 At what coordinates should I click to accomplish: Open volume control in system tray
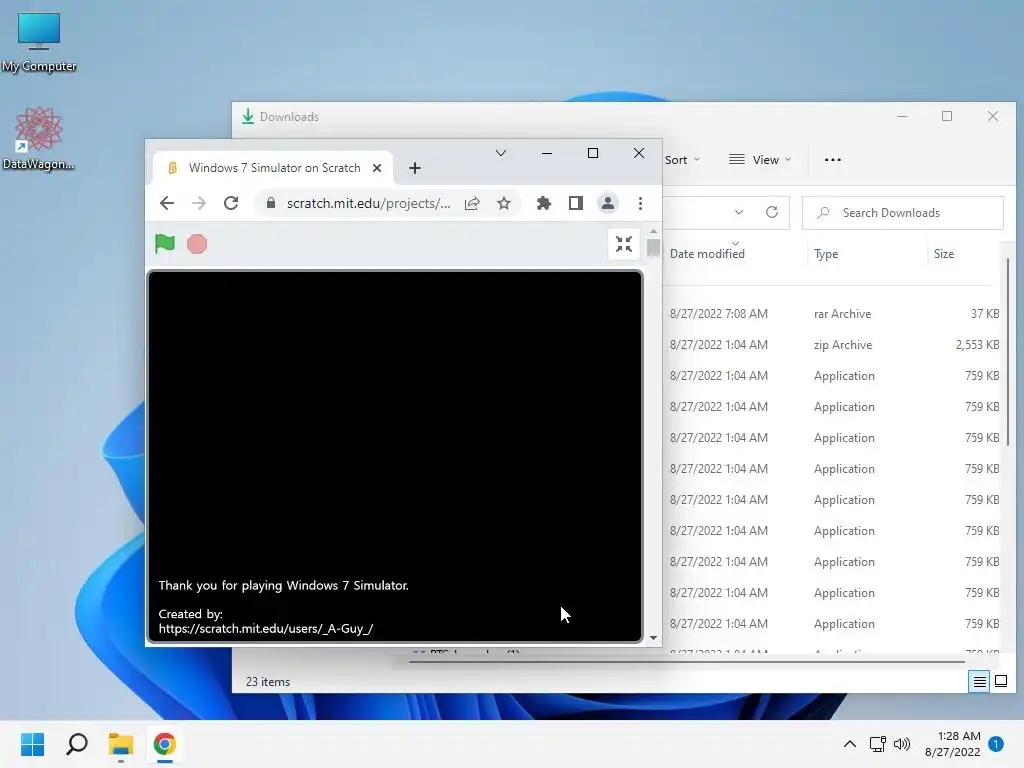pos(902,744)
